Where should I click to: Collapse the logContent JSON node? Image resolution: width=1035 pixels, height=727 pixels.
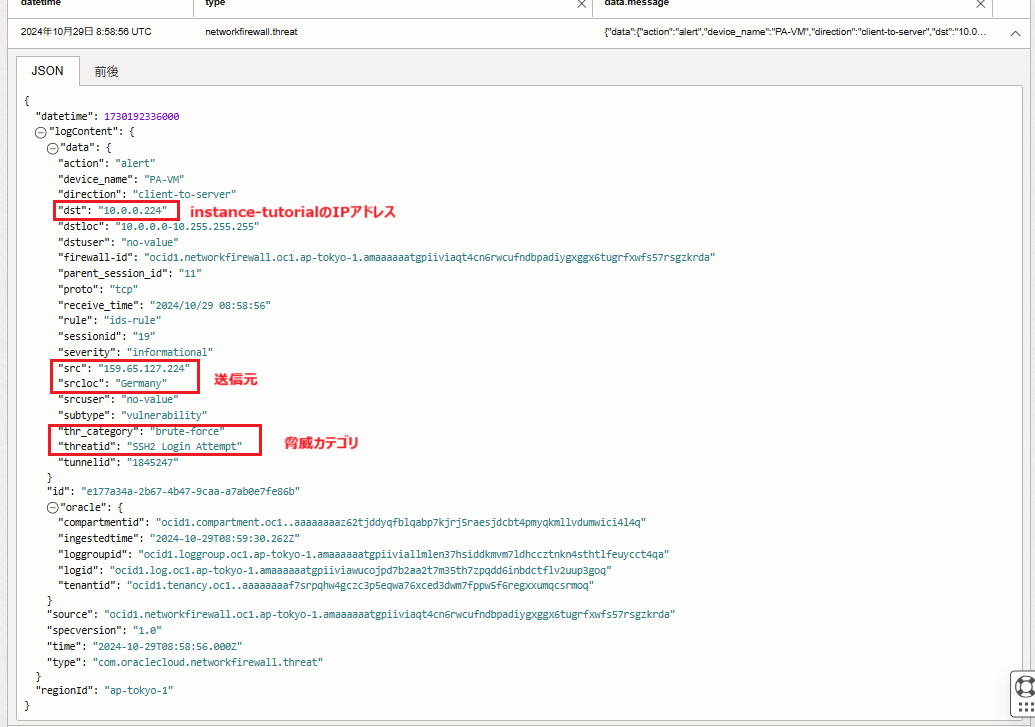point(41,131)
